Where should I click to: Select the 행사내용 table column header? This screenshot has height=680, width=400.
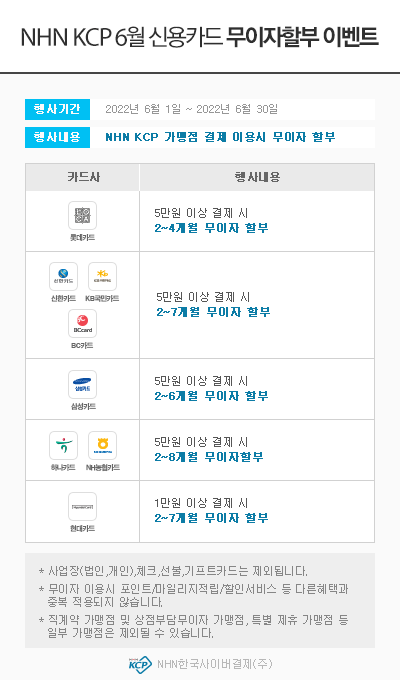point(257,177)
